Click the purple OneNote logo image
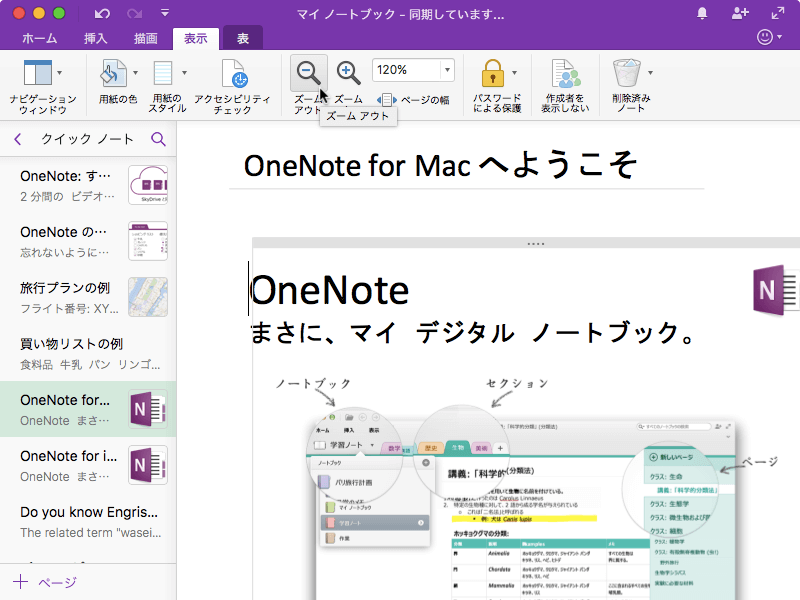 tap(776, 290)
